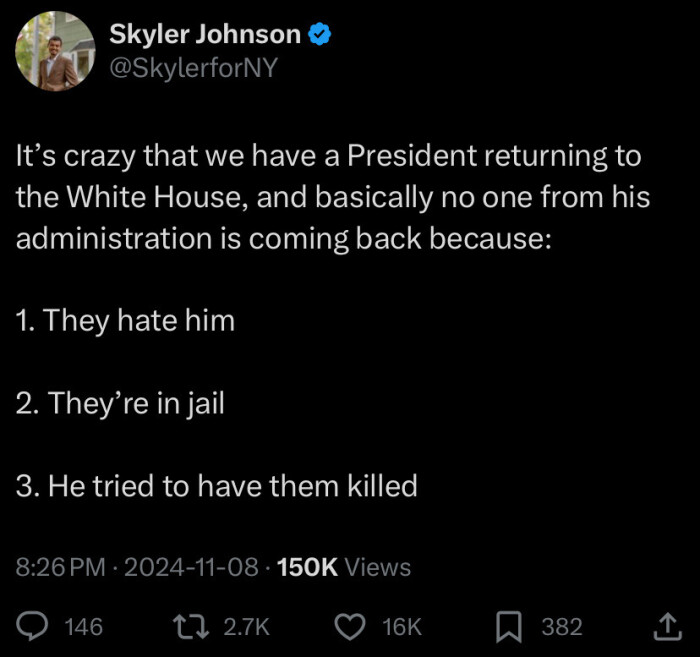Click the 382 bookmarks count

(561, 627)
